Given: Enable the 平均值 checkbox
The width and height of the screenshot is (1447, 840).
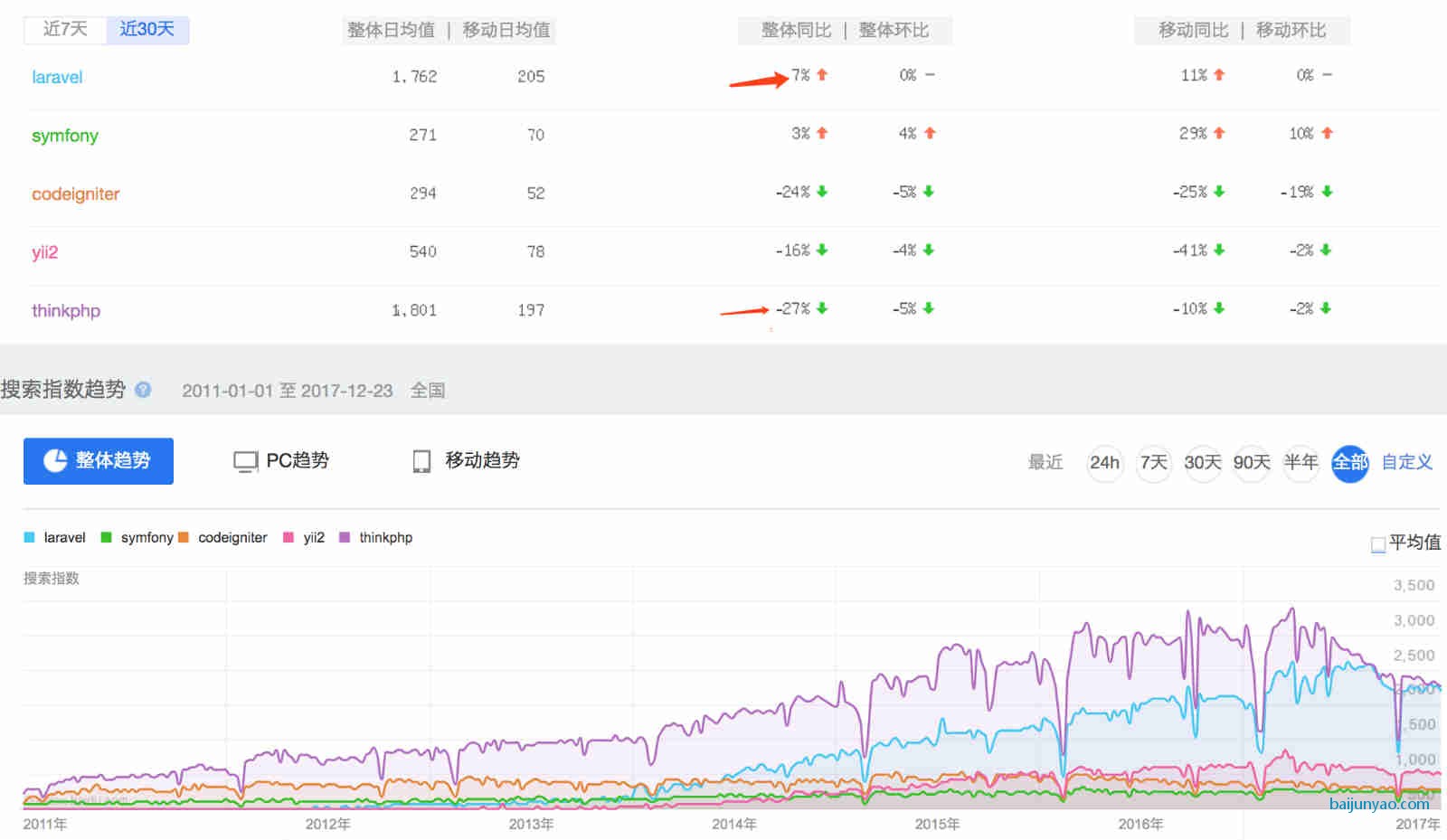Looking at the screenshot, I should pyautogui.click(x=1378, y=544).
